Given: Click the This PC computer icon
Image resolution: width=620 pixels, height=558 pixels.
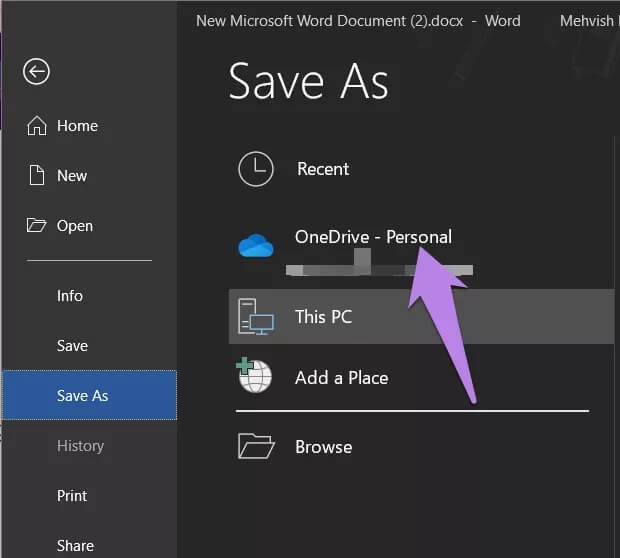Looking at the screenshot, I should coord(256,317).
